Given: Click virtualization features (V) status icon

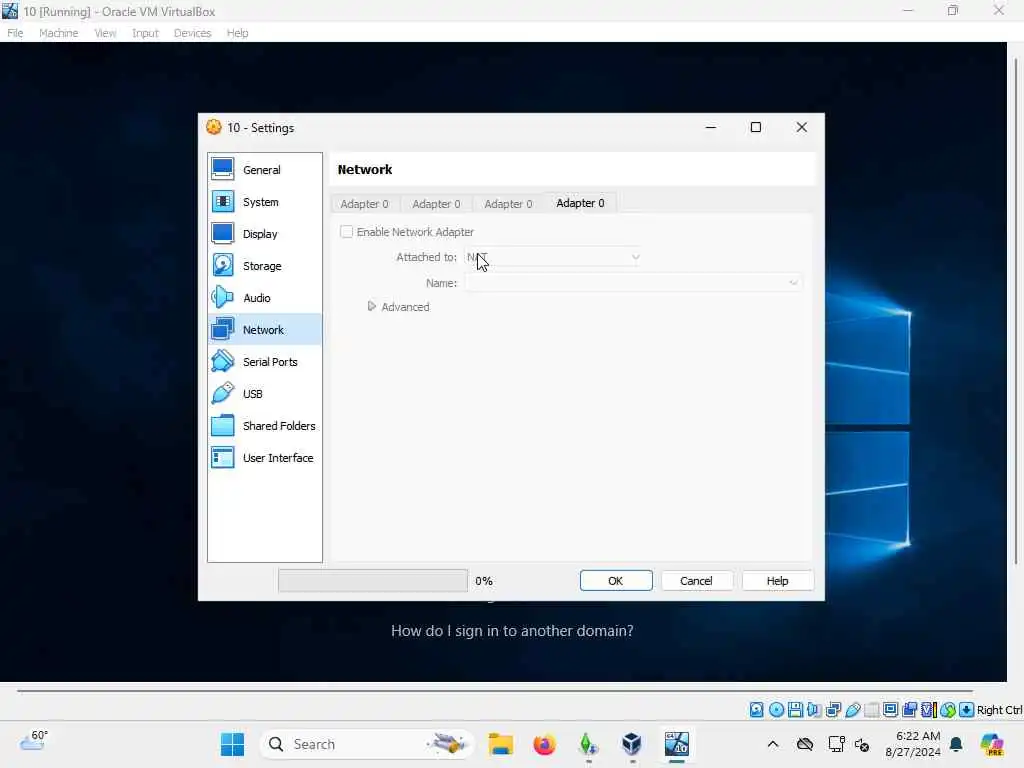Looking at the screenshot, I should click(928, 710).
